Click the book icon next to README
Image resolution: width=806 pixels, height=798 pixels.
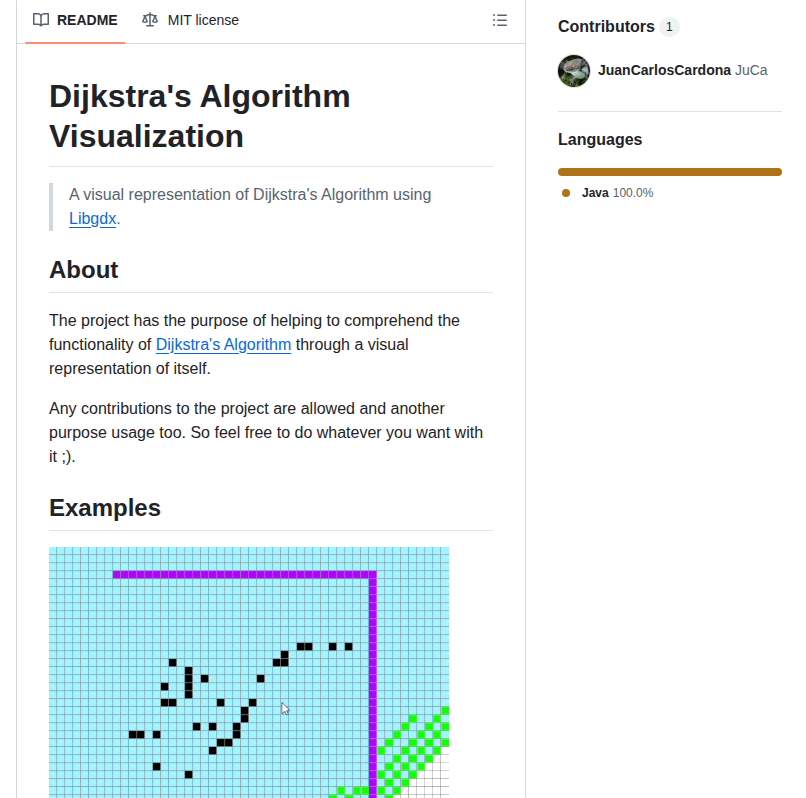coord(40,19)
